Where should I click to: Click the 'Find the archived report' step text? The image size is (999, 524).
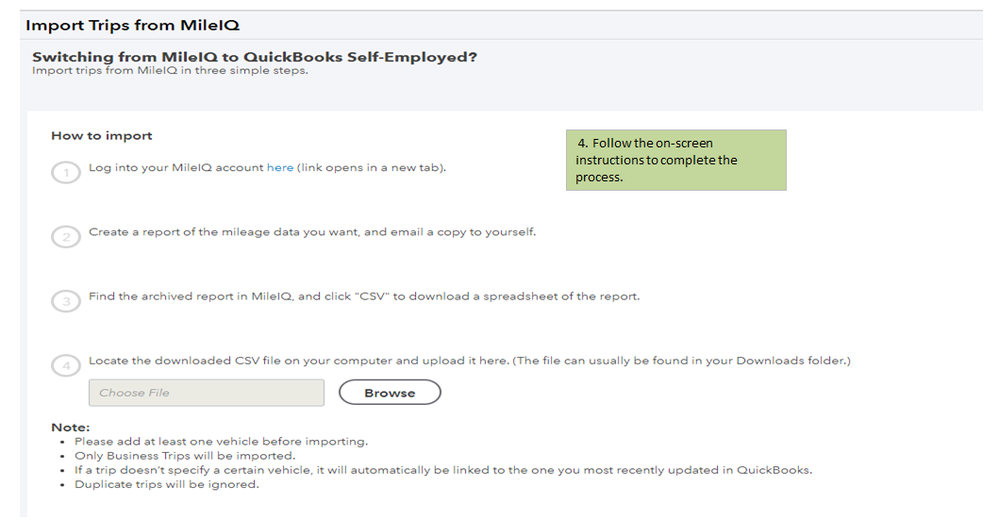point(364,296)
